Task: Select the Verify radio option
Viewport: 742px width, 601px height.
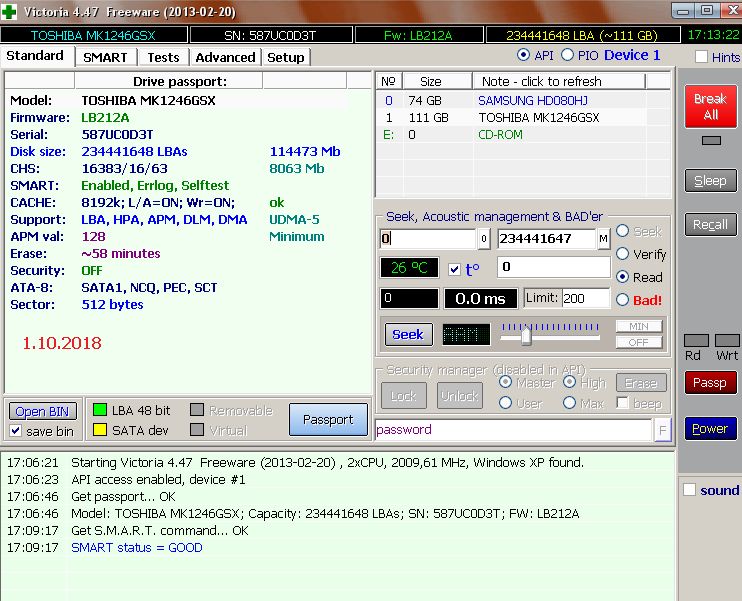Action: click(622, 254)
